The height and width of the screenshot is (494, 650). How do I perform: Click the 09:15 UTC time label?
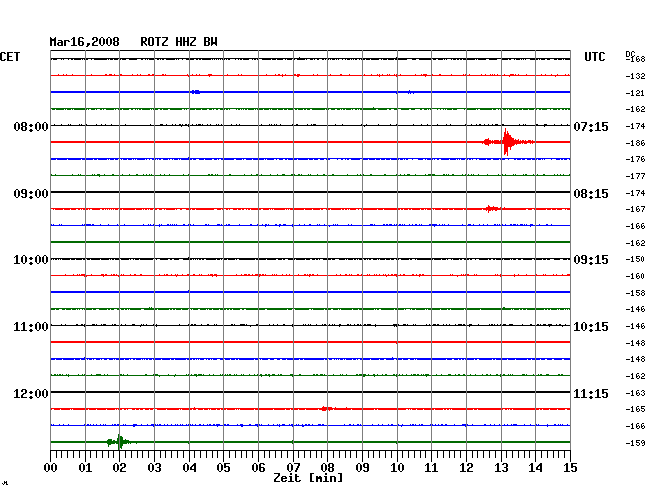[591, 260]
